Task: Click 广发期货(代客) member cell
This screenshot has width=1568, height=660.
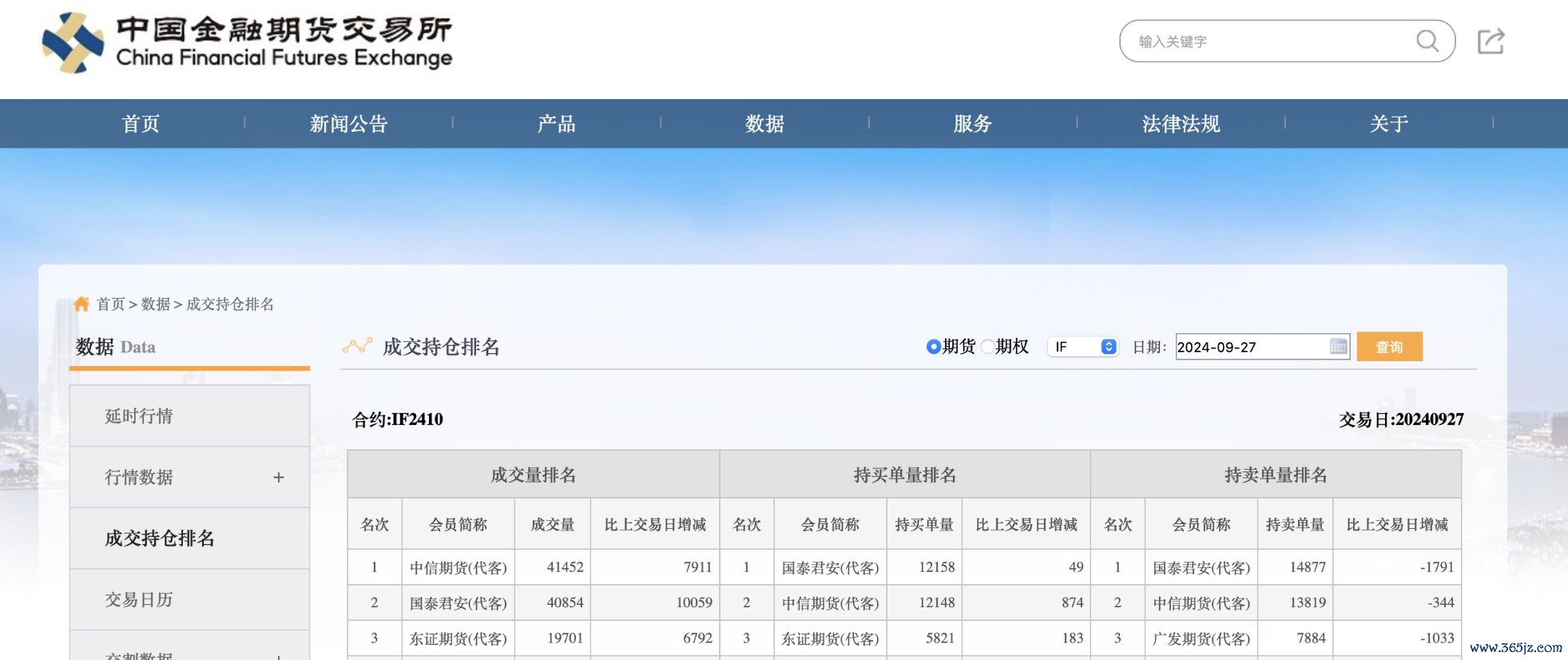Action: point(1201,638)
